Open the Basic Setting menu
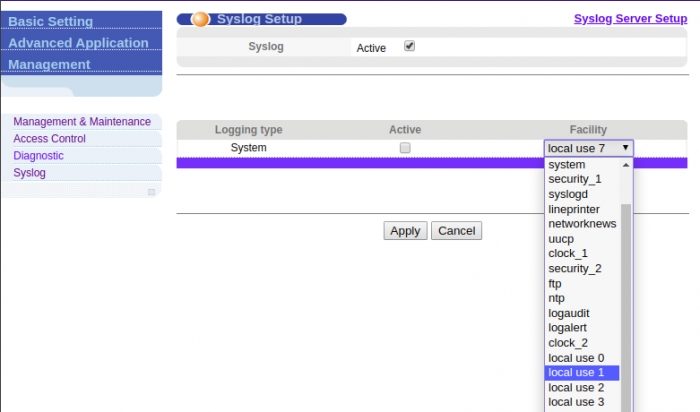700x412 pixels. (x=50, y=21)
